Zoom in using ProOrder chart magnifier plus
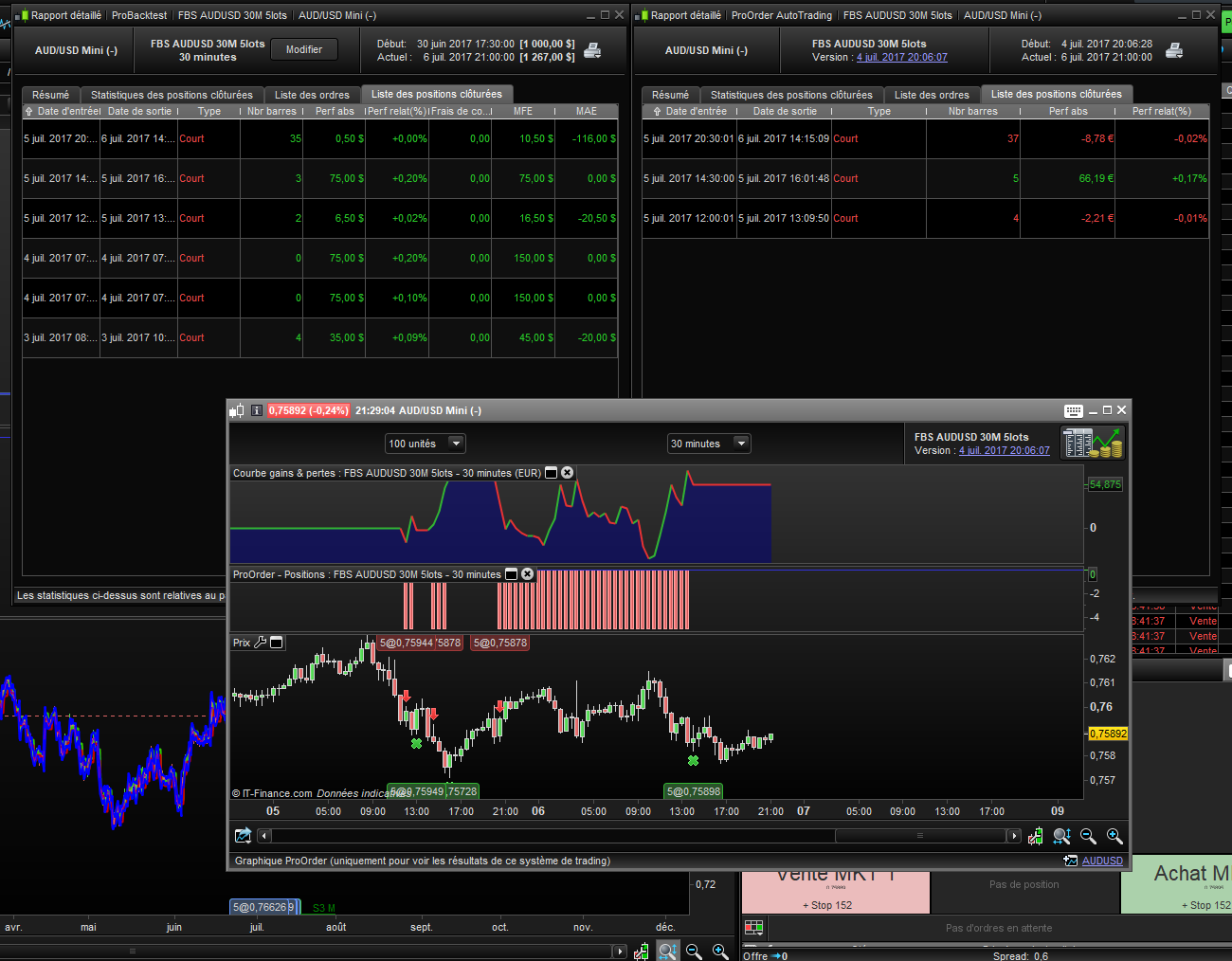The width and height of the screenshot is (1232, 961). pos(1114,836)
